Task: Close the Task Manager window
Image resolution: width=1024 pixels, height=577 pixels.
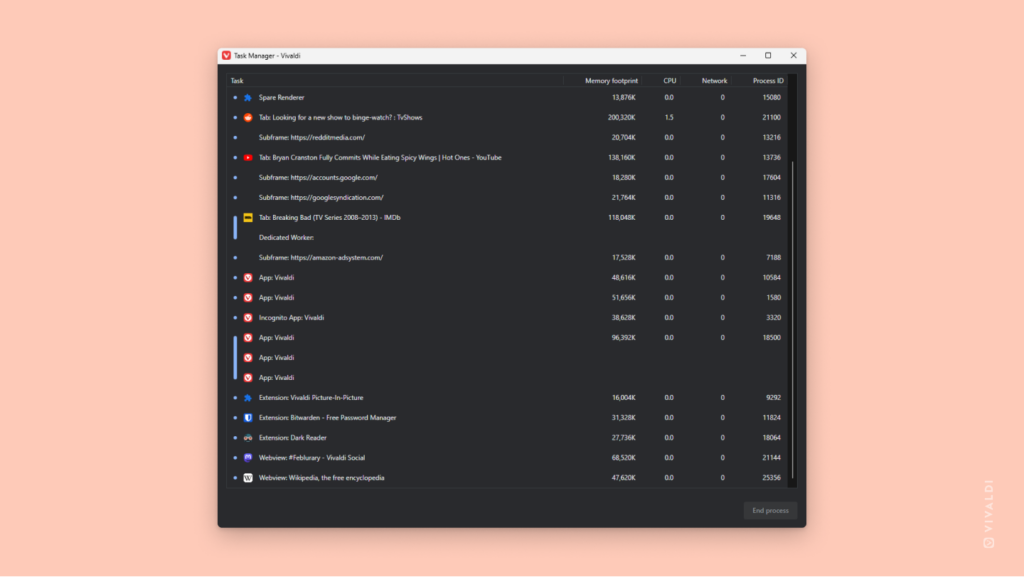Action: click(x=793, y=55)
